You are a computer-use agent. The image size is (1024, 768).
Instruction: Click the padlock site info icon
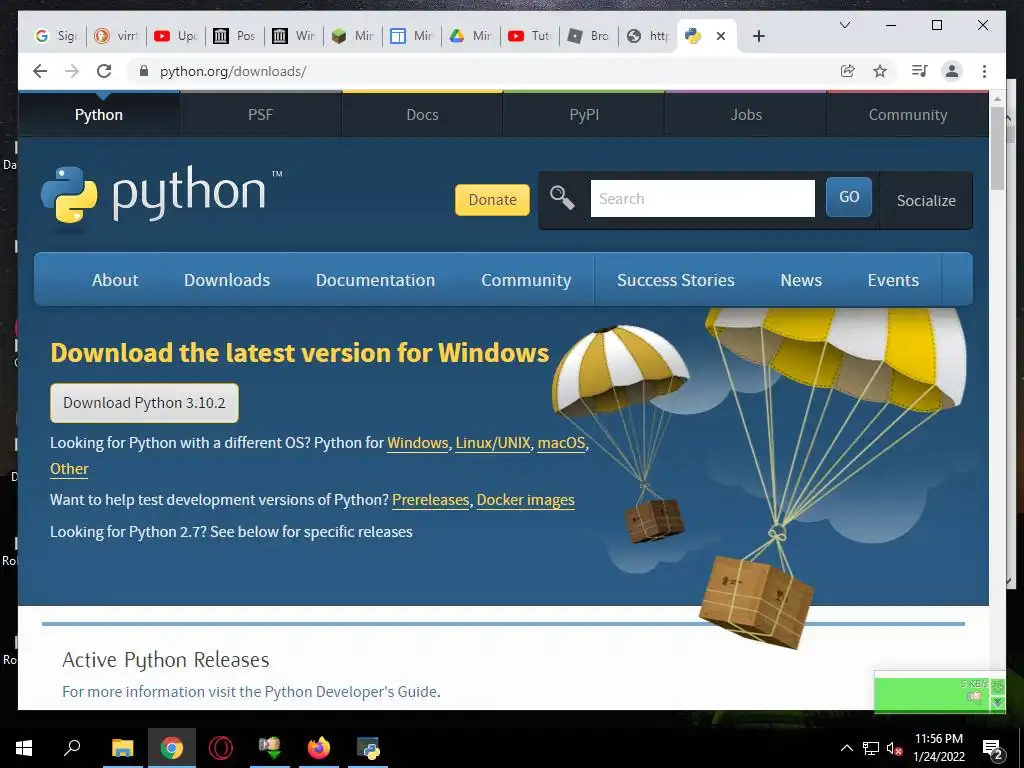pos(144,71)
